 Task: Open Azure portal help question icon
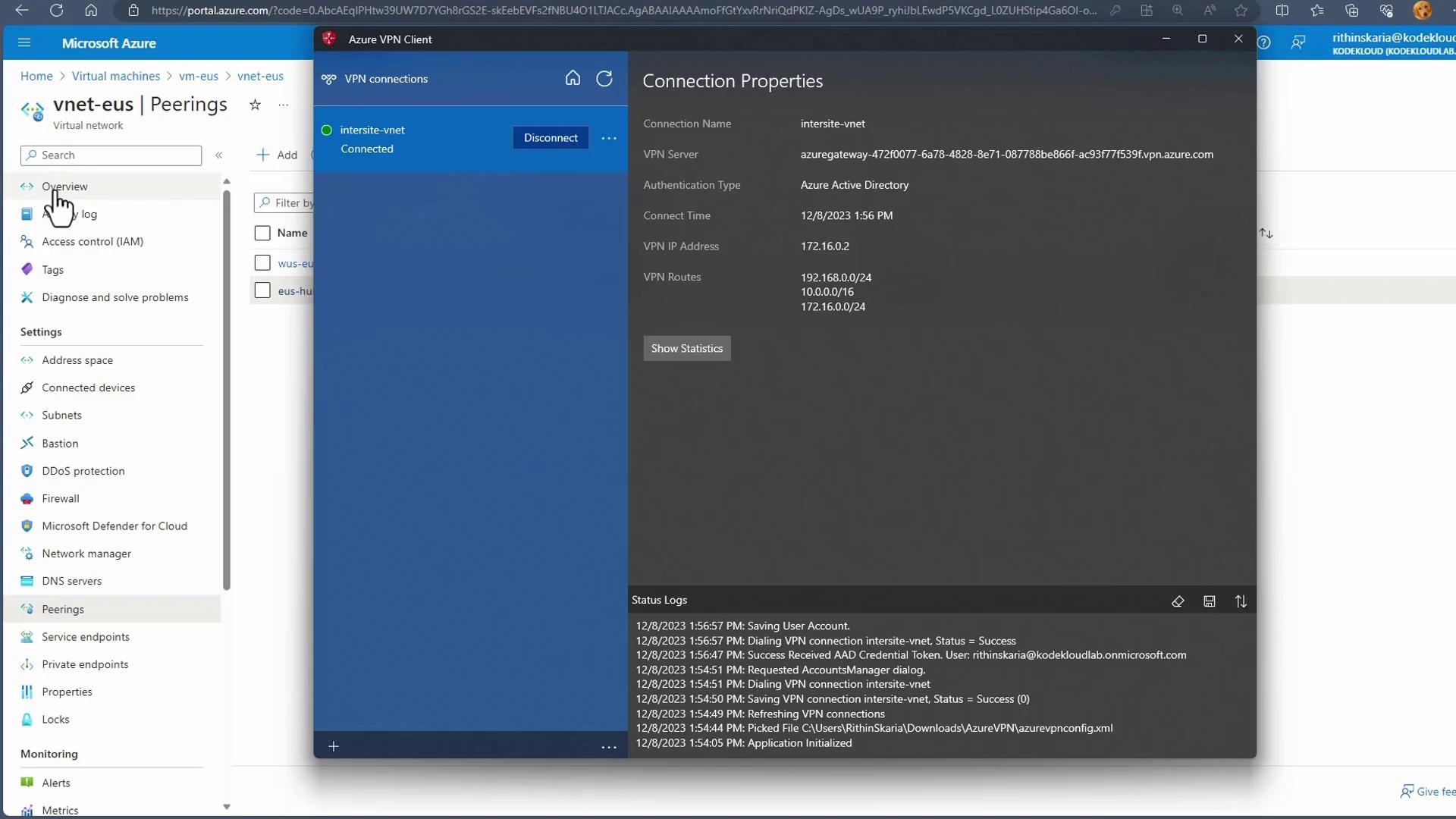1264,43
